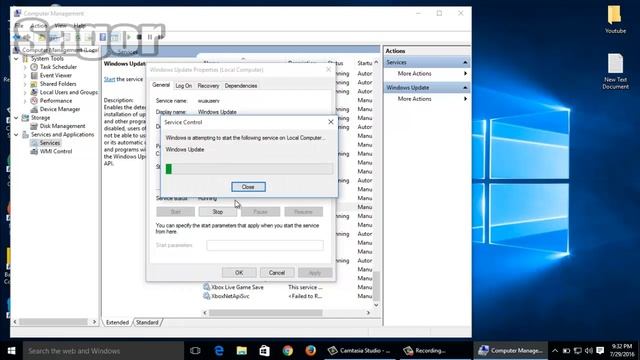Click Cancel in Windows Update Properties
The height and width of the screenshot is (360, 640).
click(277, 273)
